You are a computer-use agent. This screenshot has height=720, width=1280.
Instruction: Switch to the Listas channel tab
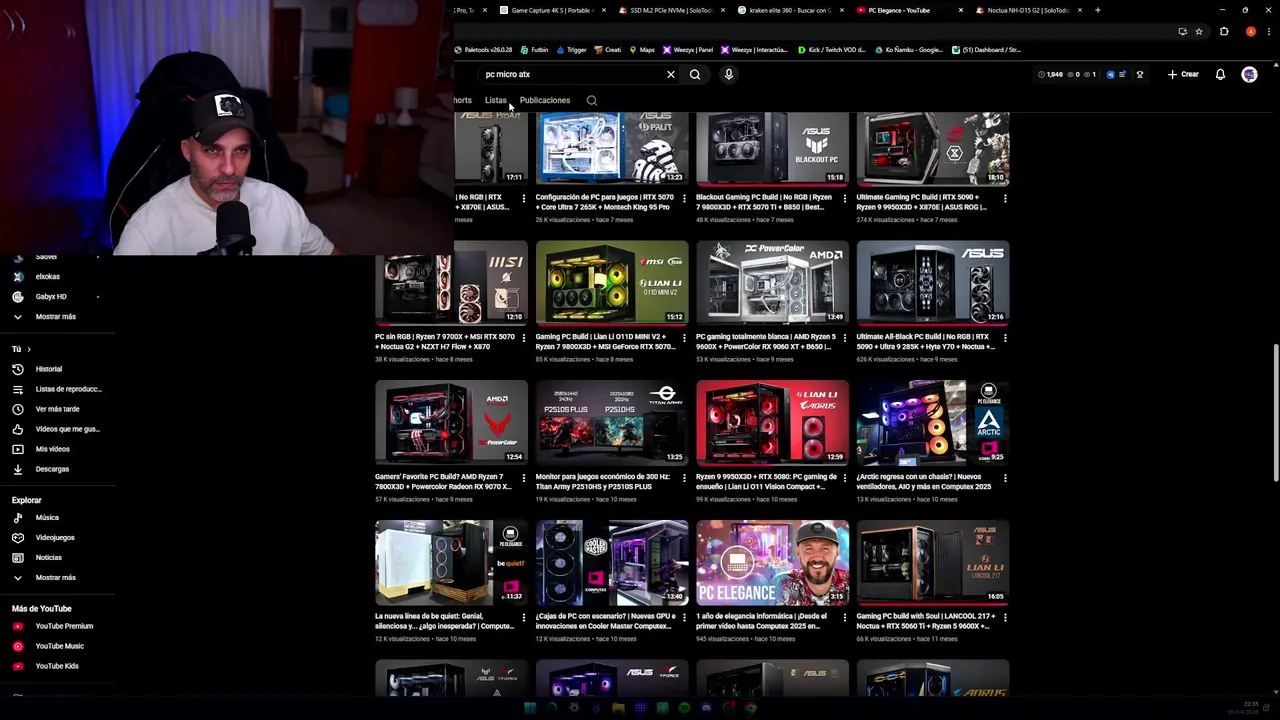tap(496, 100)
